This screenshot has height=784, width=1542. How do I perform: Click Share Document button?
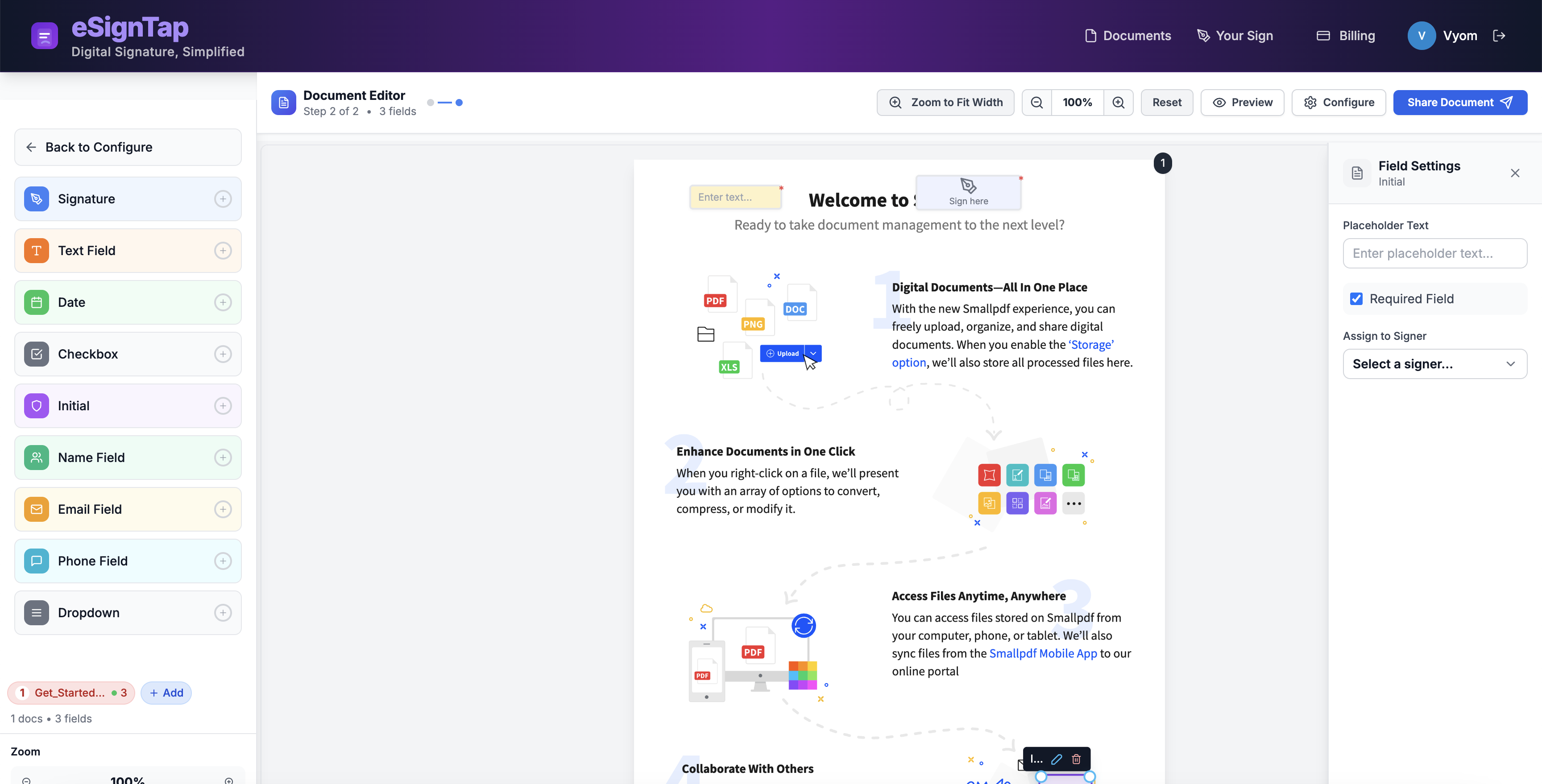pos(1460,102)
